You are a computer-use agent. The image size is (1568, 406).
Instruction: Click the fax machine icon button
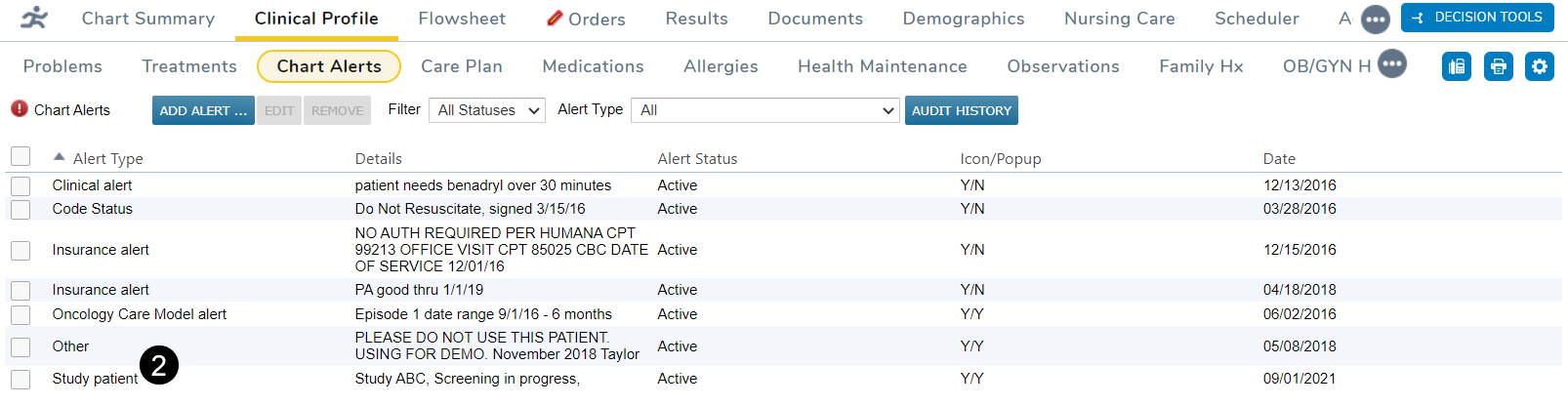click(1456, 66)
